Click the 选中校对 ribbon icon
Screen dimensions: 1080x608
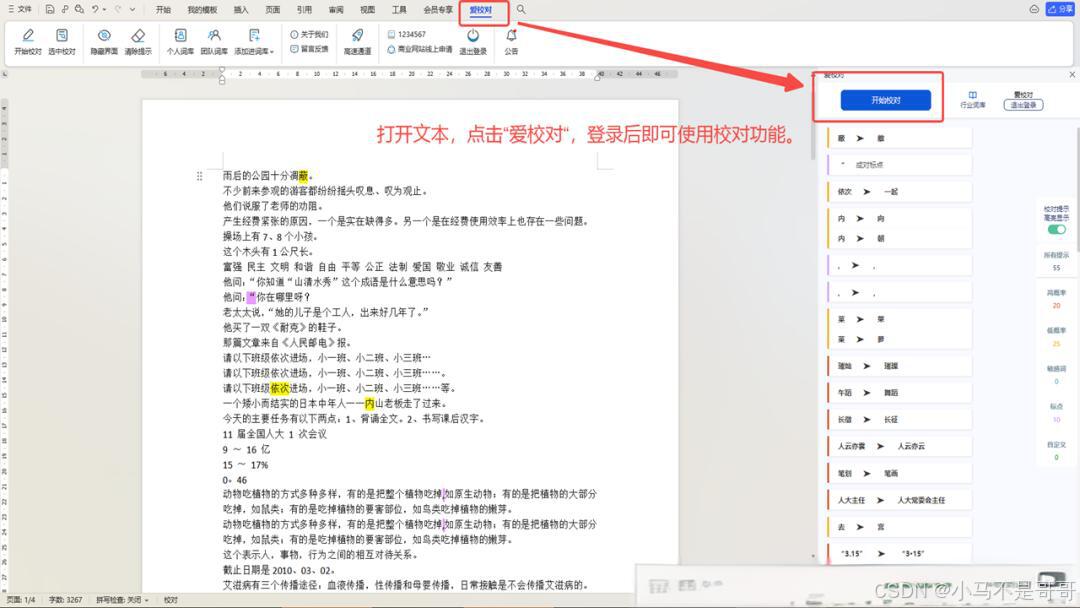pyautogui.click(x=61, y=41)
